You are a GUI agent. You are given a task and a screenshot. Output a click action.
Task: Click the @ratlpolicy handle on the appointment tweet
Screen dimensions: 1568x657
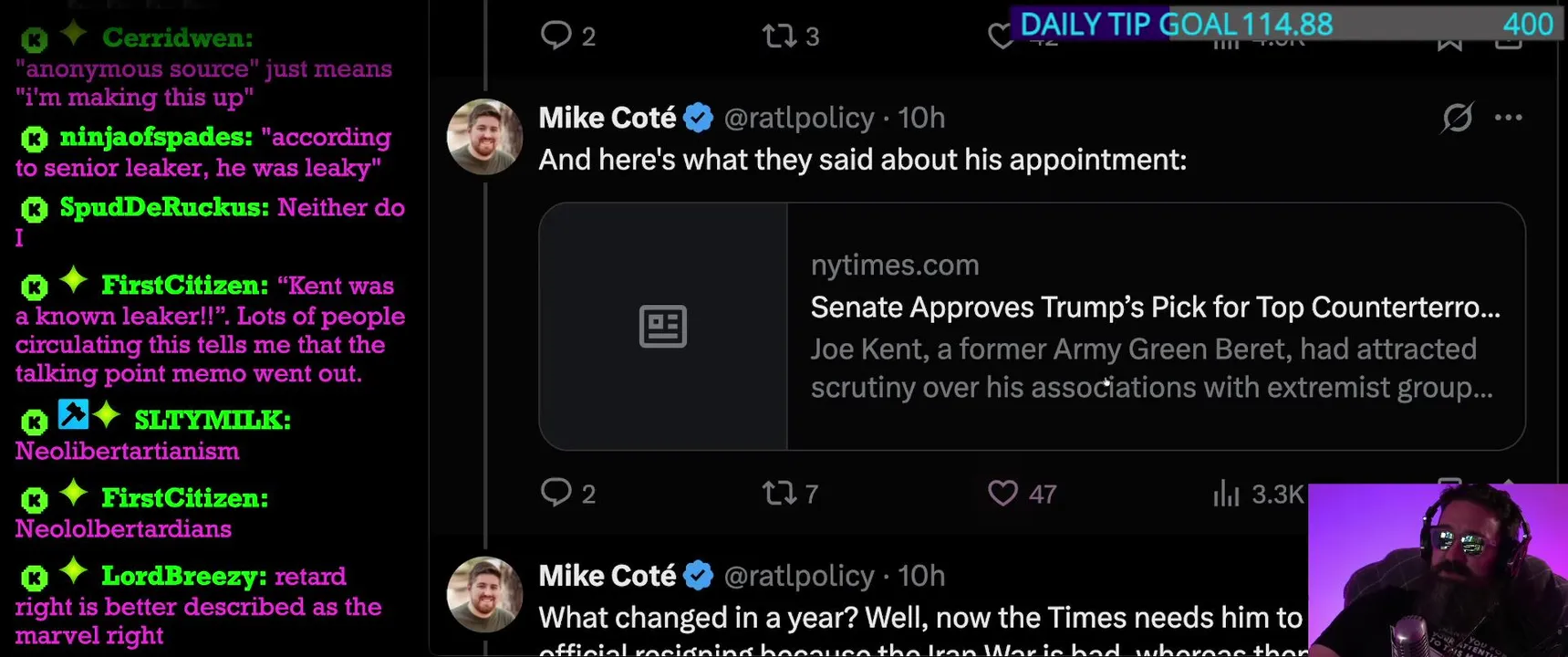[799, 118]
